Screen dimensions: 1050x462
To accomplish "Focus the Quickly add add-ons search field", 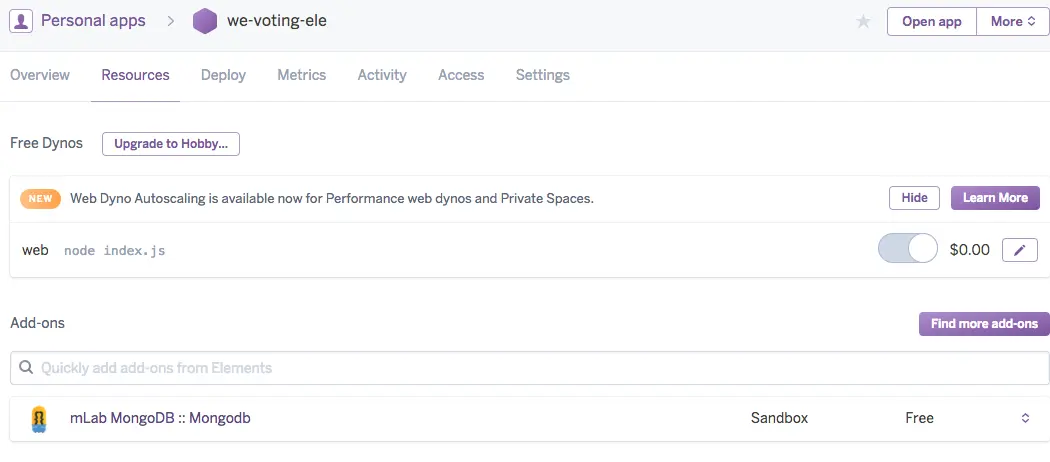I will [x=530, y=368].
